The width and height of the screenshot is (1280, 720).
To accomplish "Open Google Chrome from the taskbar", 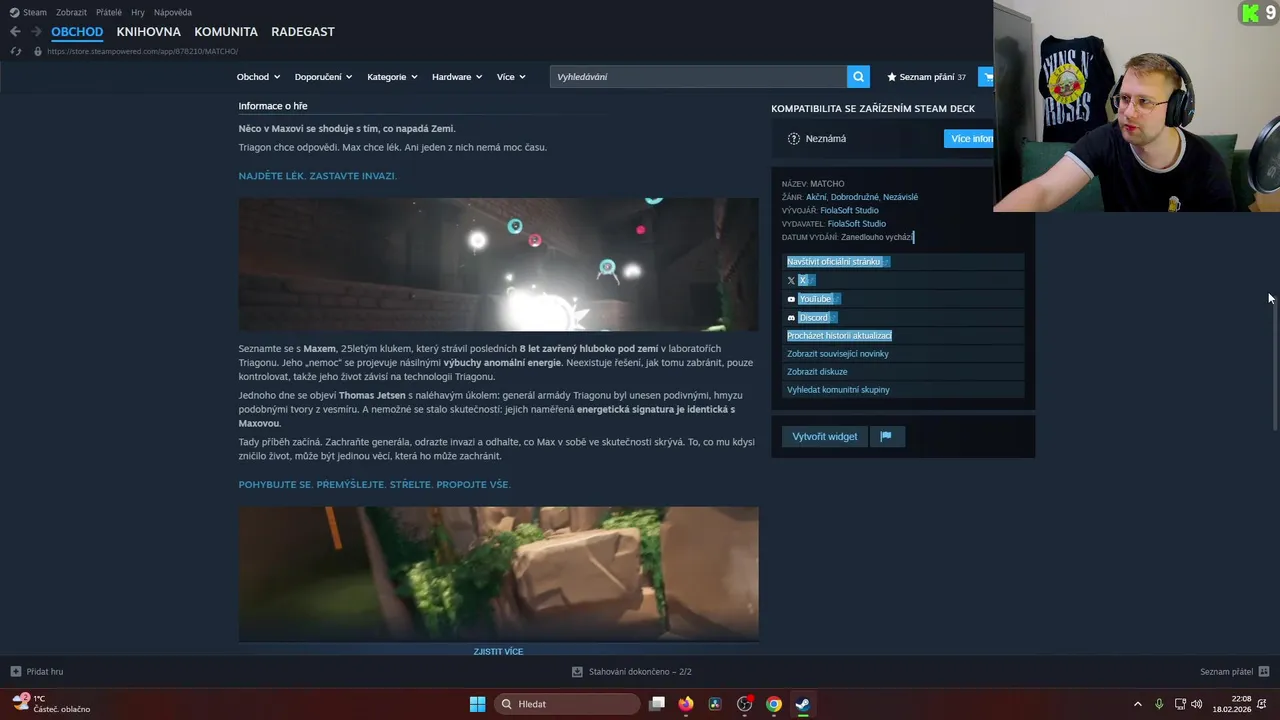I will (774, 704).
